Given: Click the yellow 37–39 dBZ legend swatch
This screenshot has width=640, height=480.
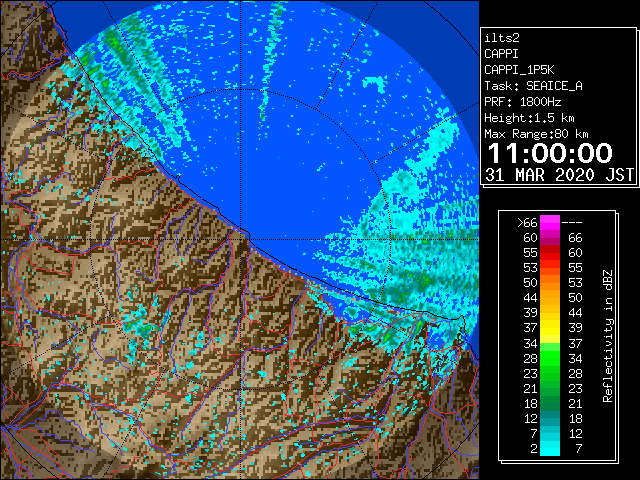Looking at the screenshot, I should [x=550, y=328].
